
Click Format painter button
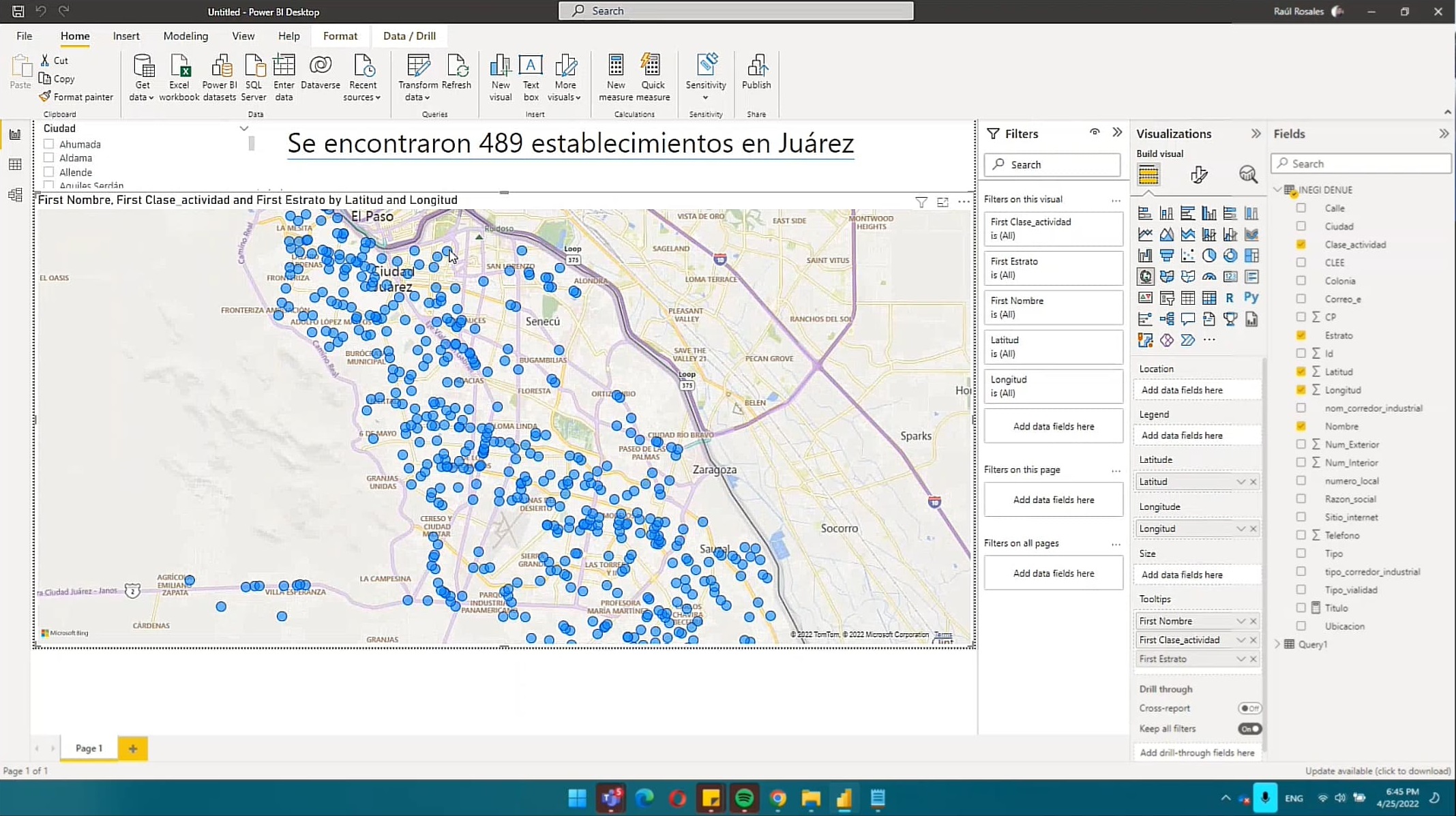click(76, 97)
